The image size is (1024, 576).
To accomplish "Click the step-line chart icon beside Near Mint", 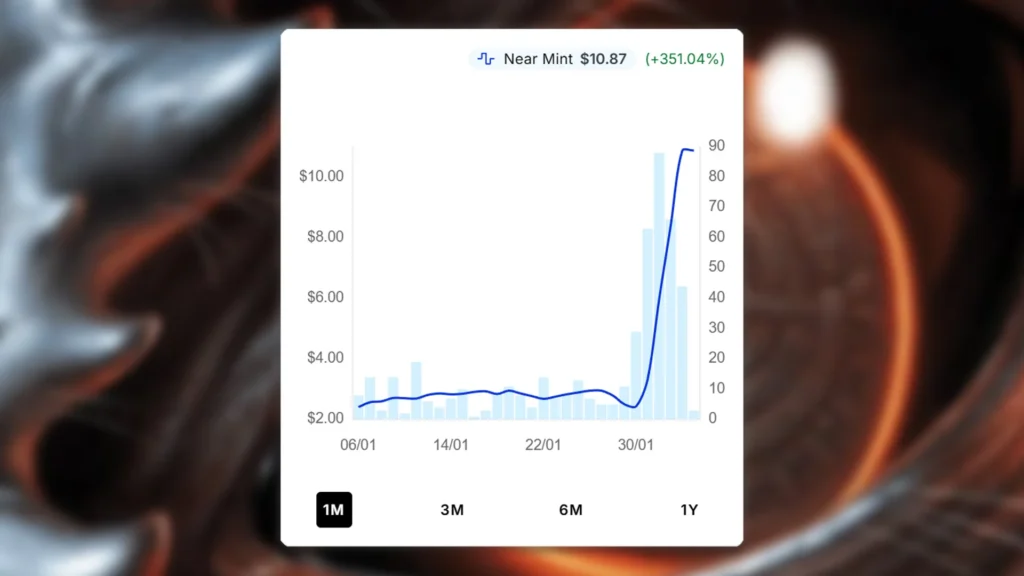I will pos(485,59).
